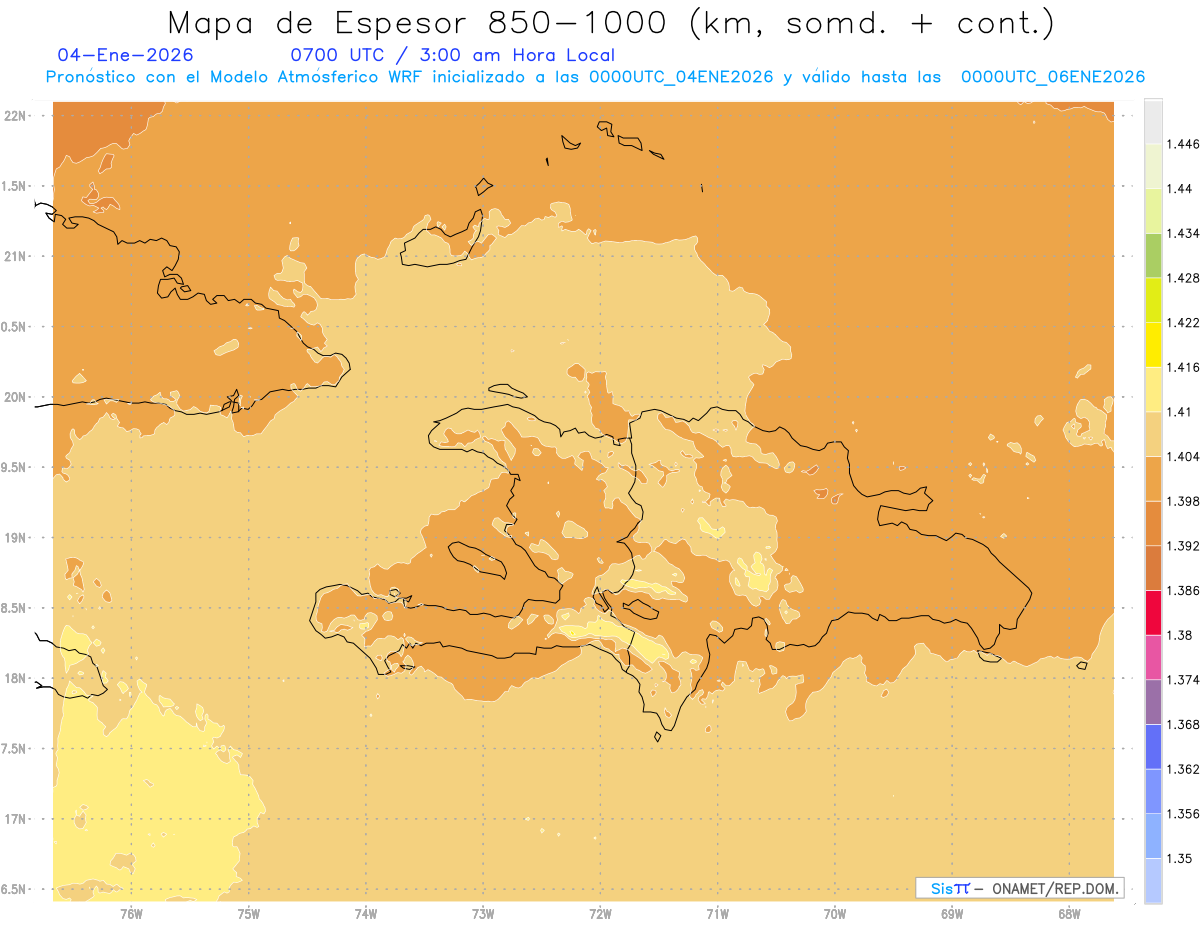Click the 19N latitude label
The image size is (1200, 927).
tap(16, 537)
